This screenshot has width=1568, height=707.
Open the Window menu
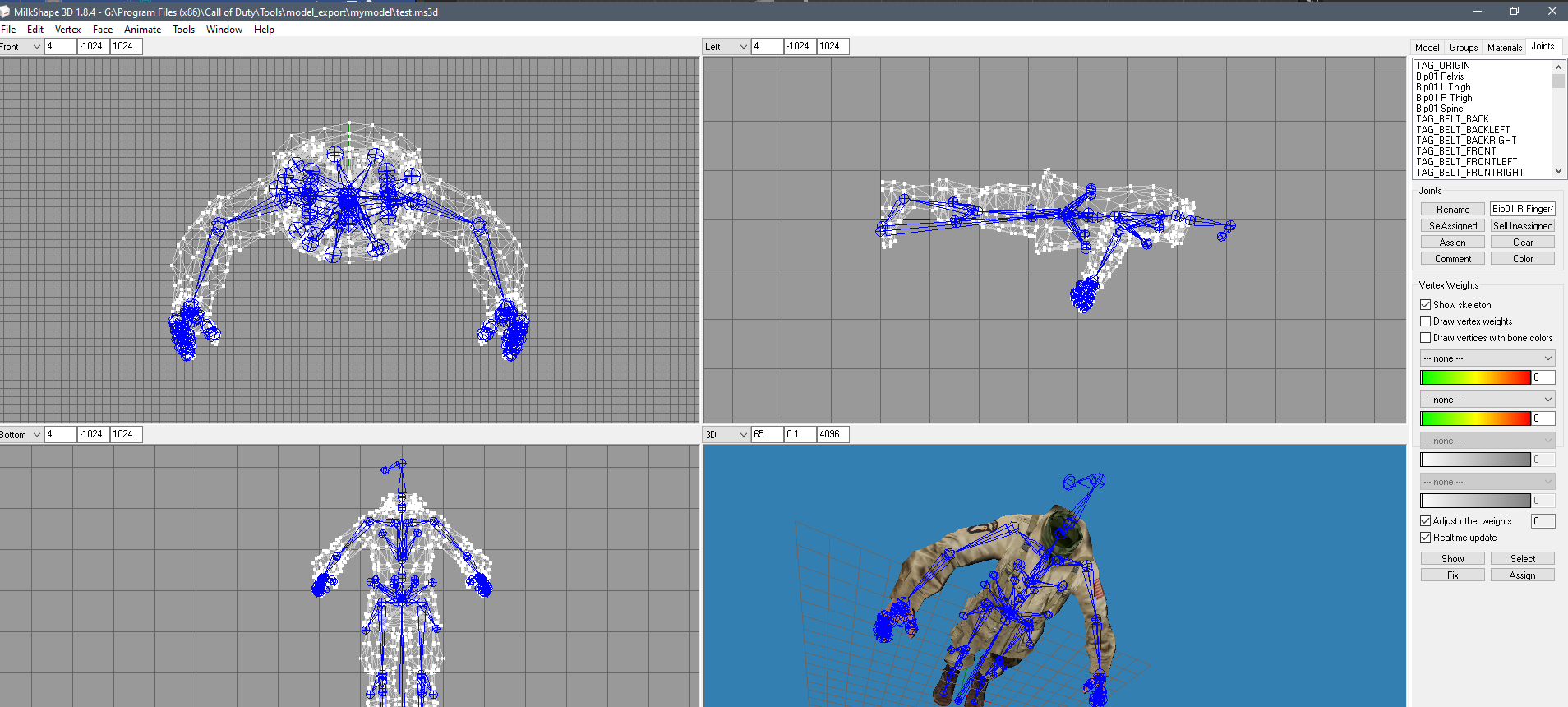coord(224,30)
